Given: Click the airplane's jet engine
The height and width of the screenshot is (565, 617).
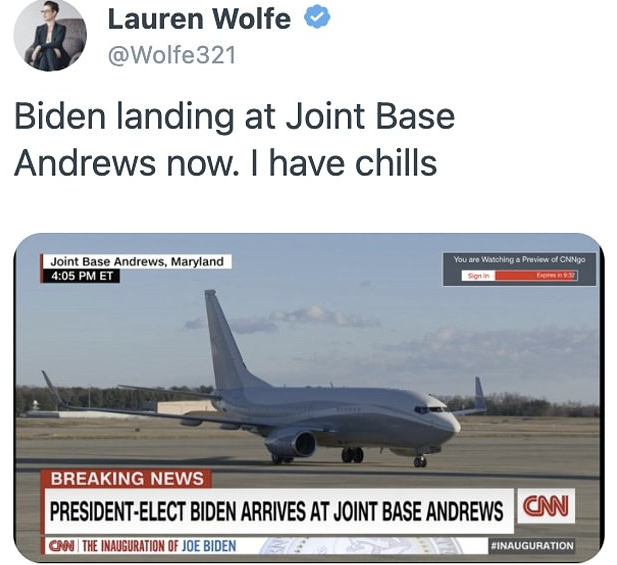Looking at the screenshot, I should [x=292, y=444].
